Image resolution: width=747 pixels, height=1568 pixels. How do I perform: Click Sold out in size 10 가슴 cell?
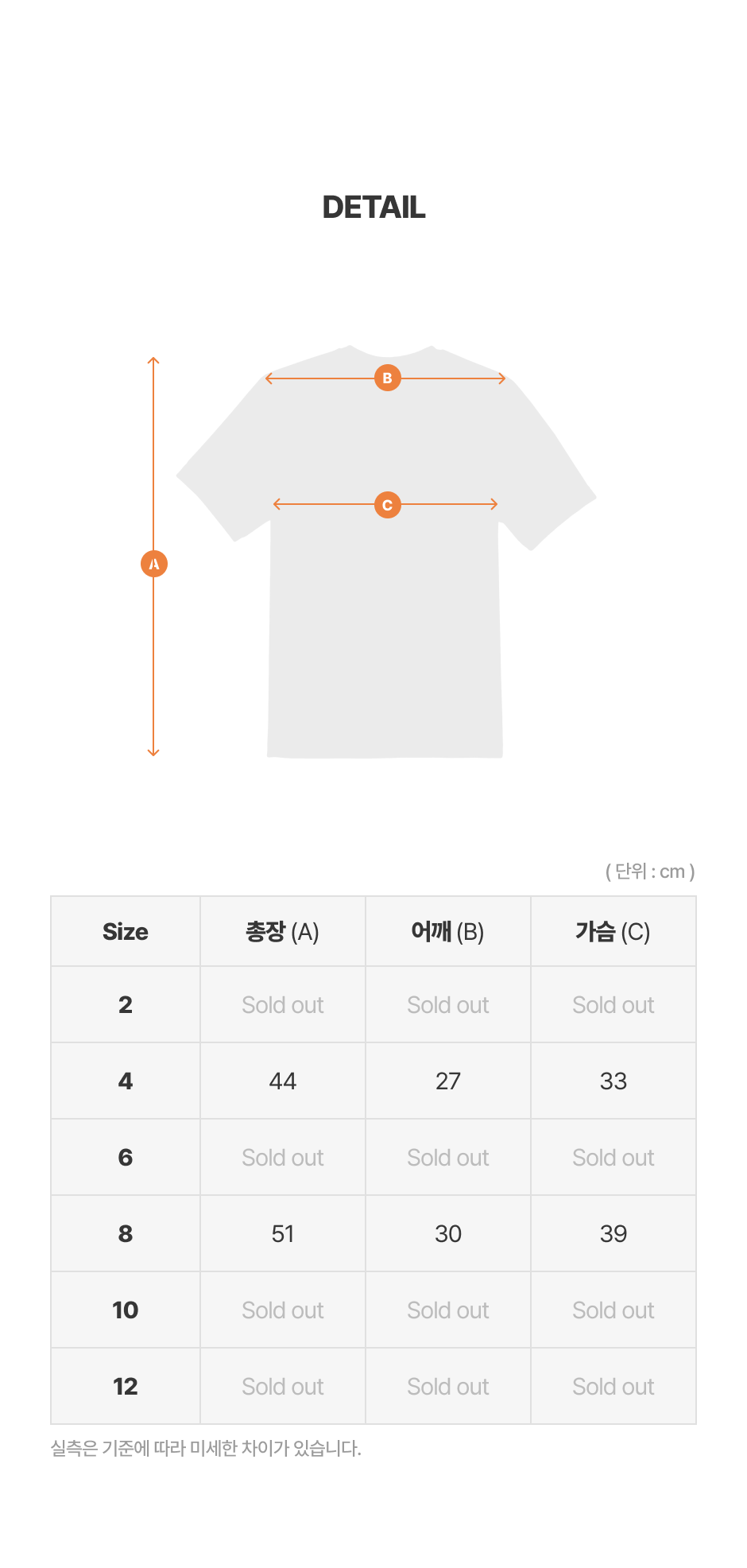(613, 1310)
